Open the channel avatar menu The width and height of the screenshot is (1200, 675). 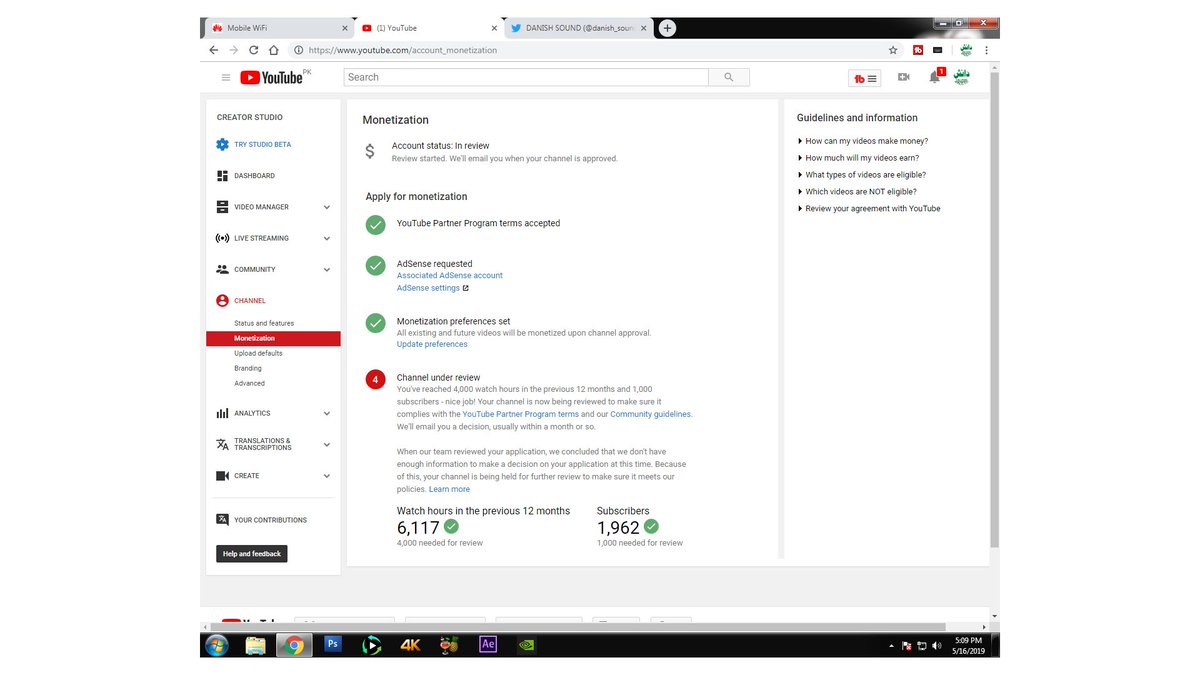[x=962, y=77]
